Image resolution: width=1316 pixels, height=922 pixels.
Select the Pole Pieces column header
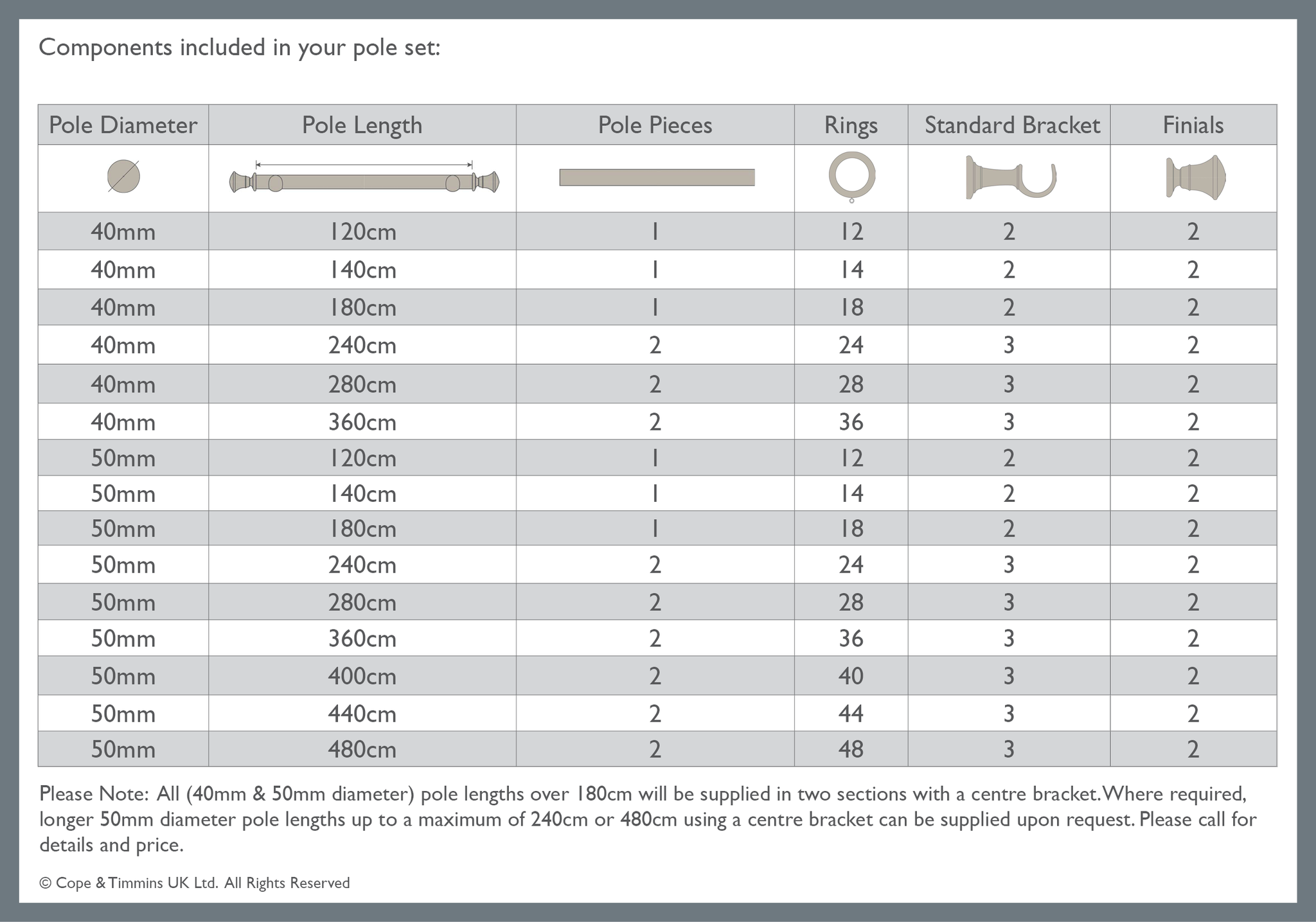655,125
